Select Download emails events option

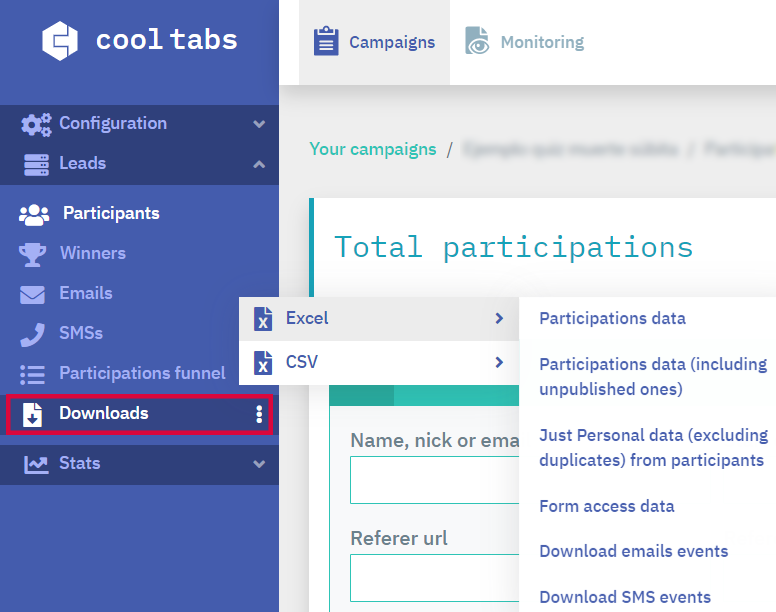[x=633, y=551]
